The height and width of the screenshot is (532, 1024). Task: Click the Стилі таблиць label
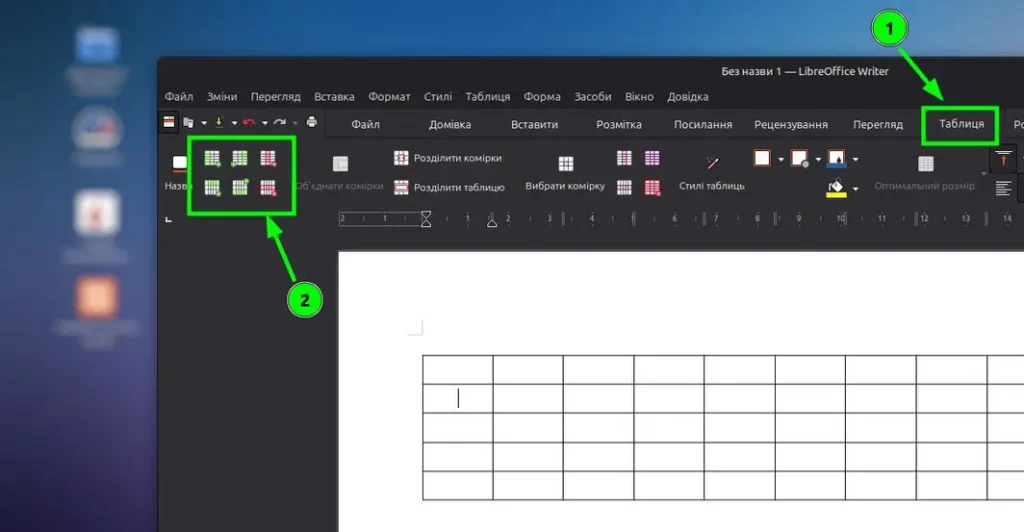click(x=712, y=186)
